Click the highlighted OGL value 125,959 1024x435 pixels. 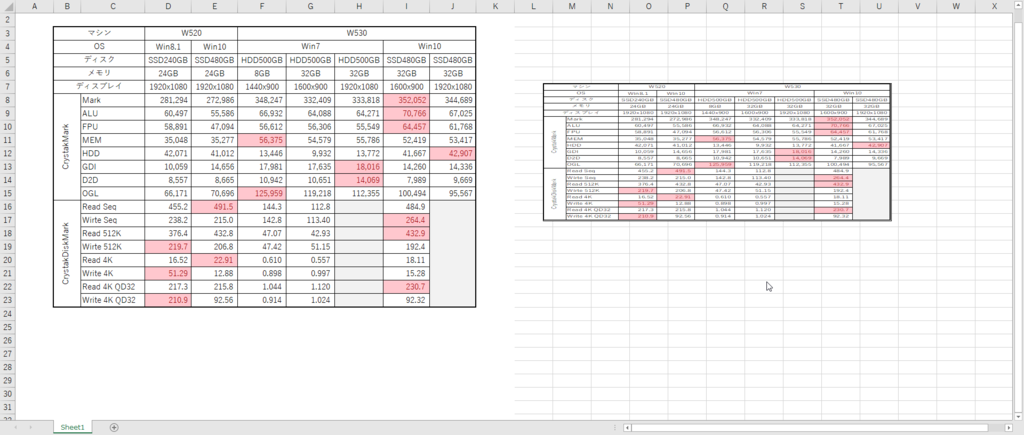[262, 194]
